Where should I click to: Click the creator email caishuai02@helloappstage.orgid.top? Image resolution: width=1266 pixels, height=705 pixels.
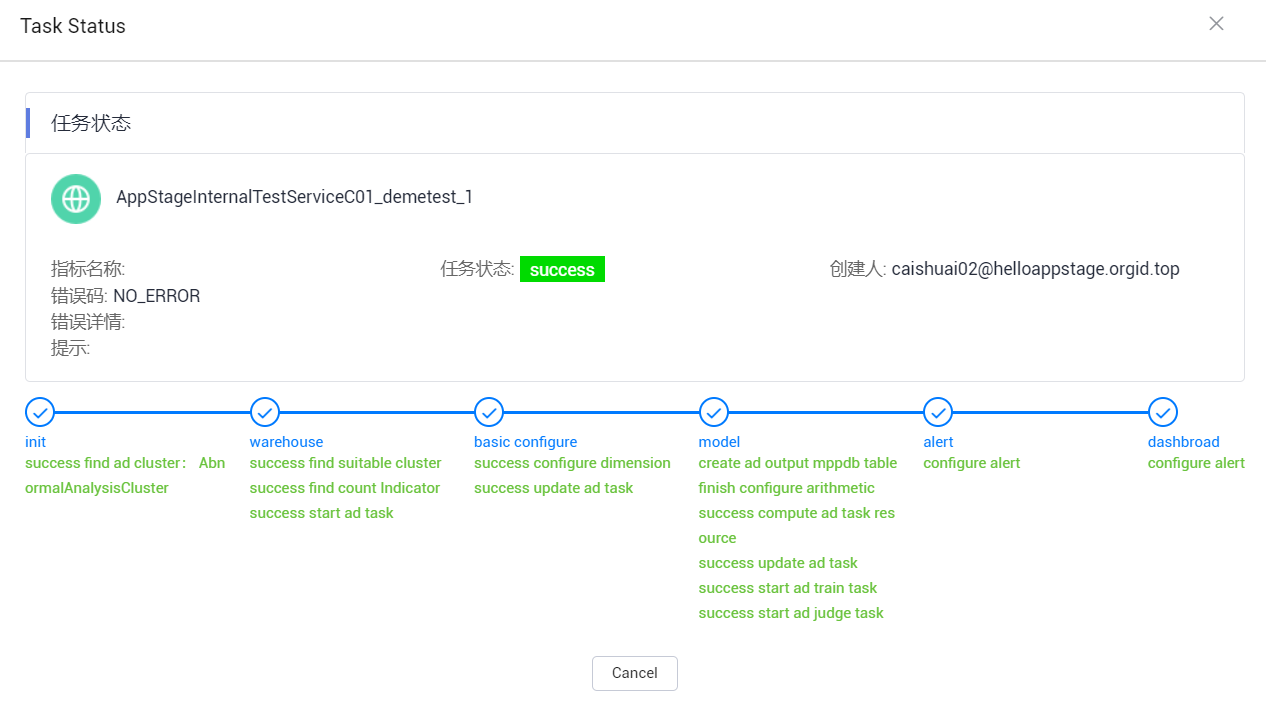[1035, 269]
